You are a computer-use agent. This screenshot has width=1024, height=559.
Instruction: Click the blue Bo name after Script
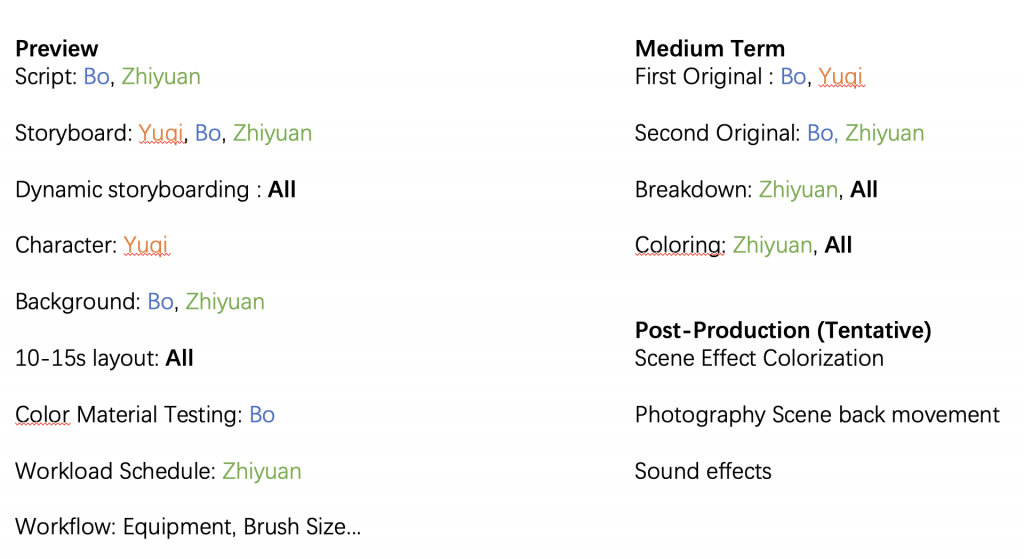point(96,77)
